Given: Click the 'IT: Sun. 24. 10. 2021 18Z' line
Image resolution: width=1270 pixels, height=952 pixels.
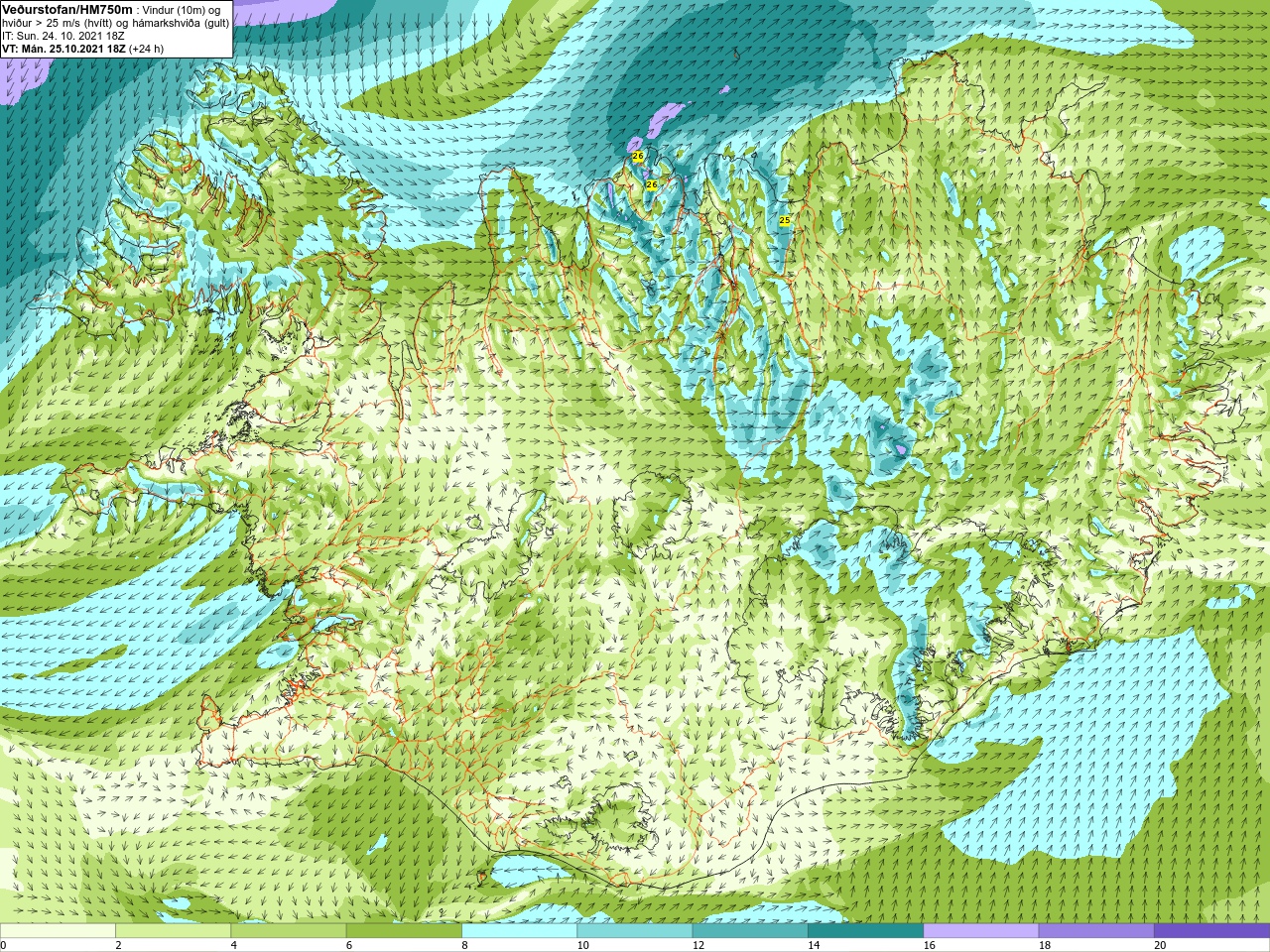Looking at the screenshot, I should point(63,36).
